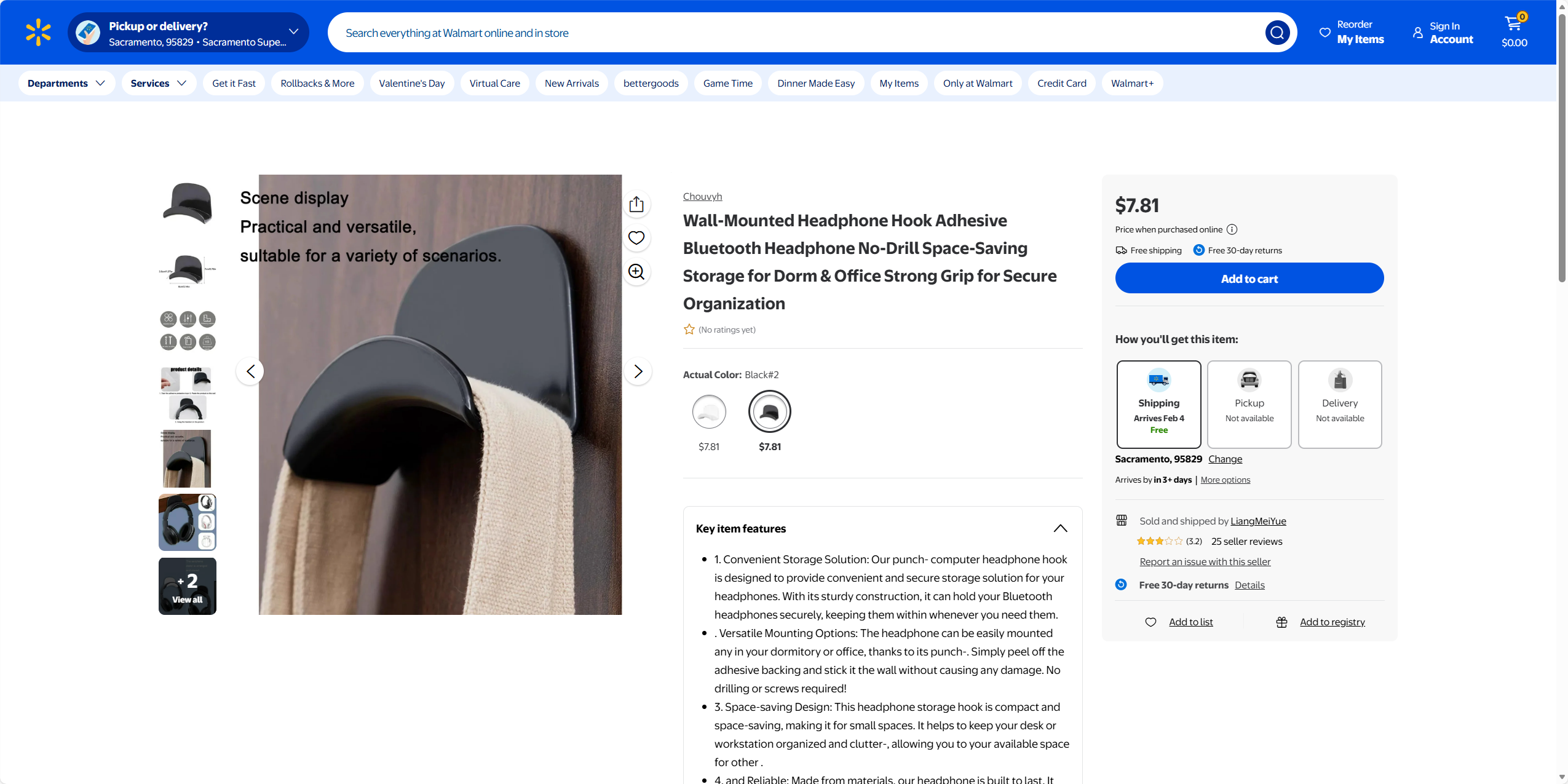Open the Rollbacks & More tab
The height and width of the screenshot is (784, 1568).
(x=317, y=84)
